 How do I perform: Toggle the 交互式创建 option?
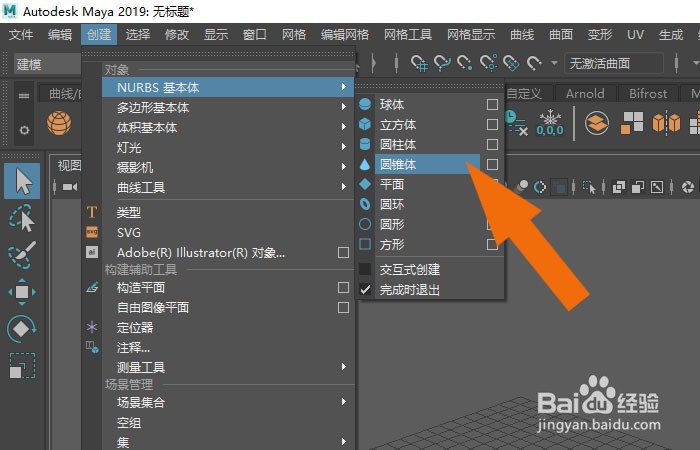coord(365,269)
